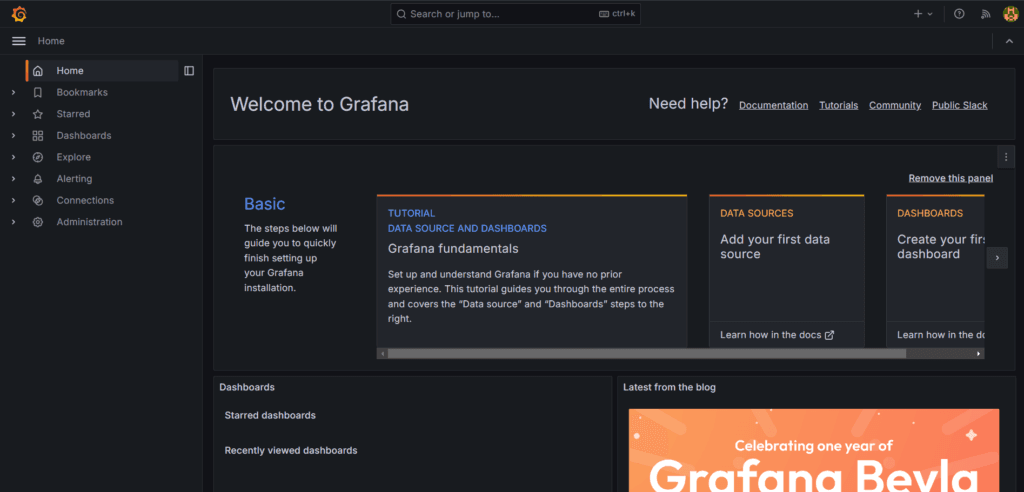Click the Connections icon in sidebar

click(38, 200)
